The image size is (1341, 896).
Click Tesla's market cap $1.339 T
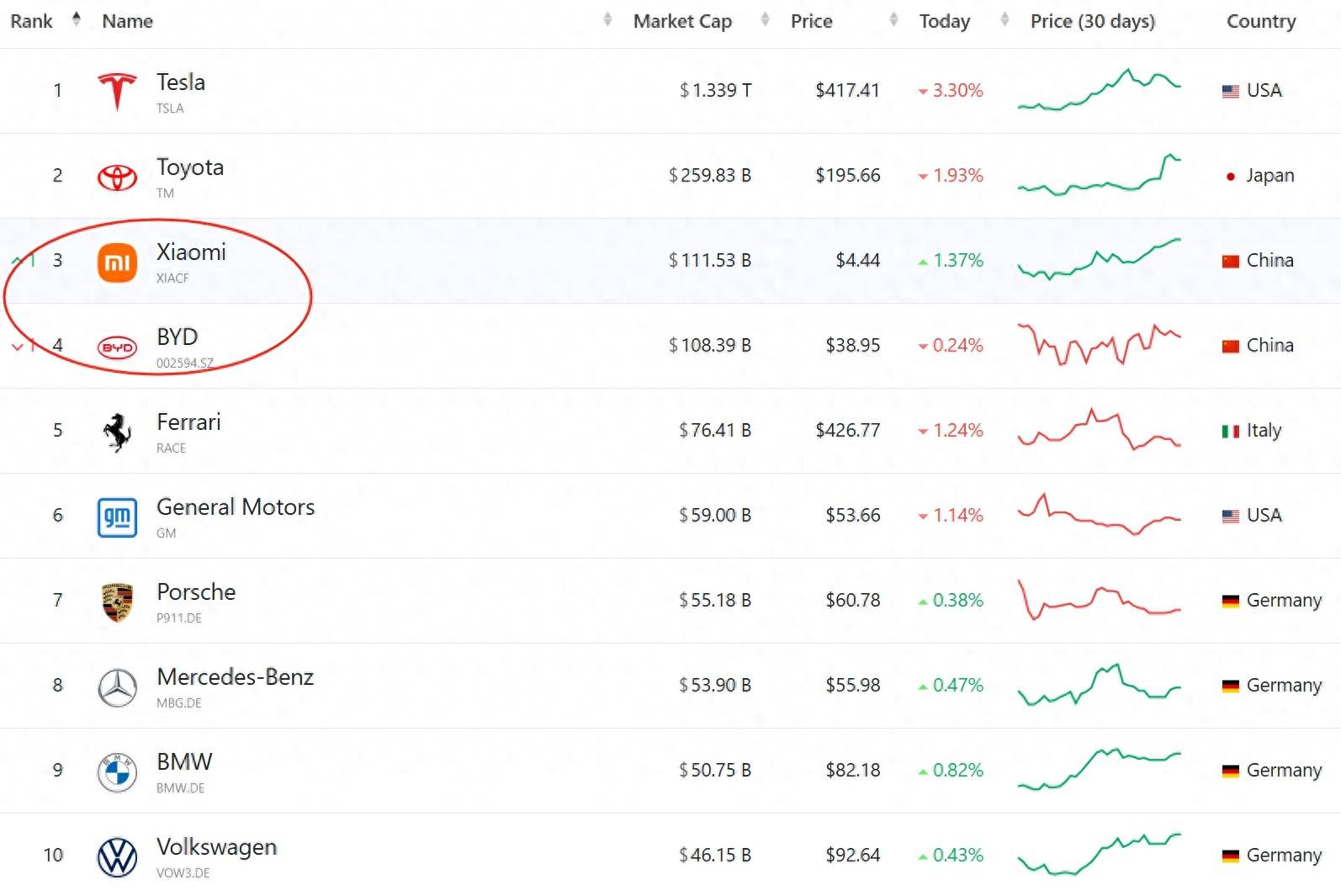tap(715, 91)
